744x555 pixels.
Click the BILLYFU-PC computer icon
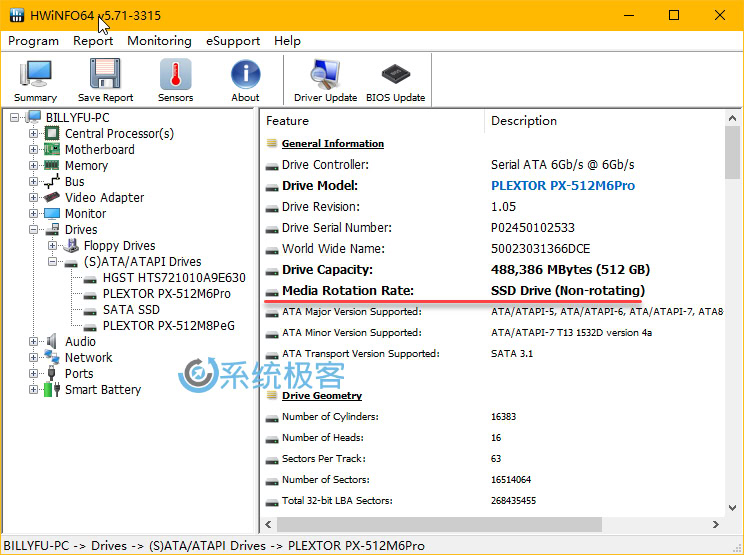(33, 117)
